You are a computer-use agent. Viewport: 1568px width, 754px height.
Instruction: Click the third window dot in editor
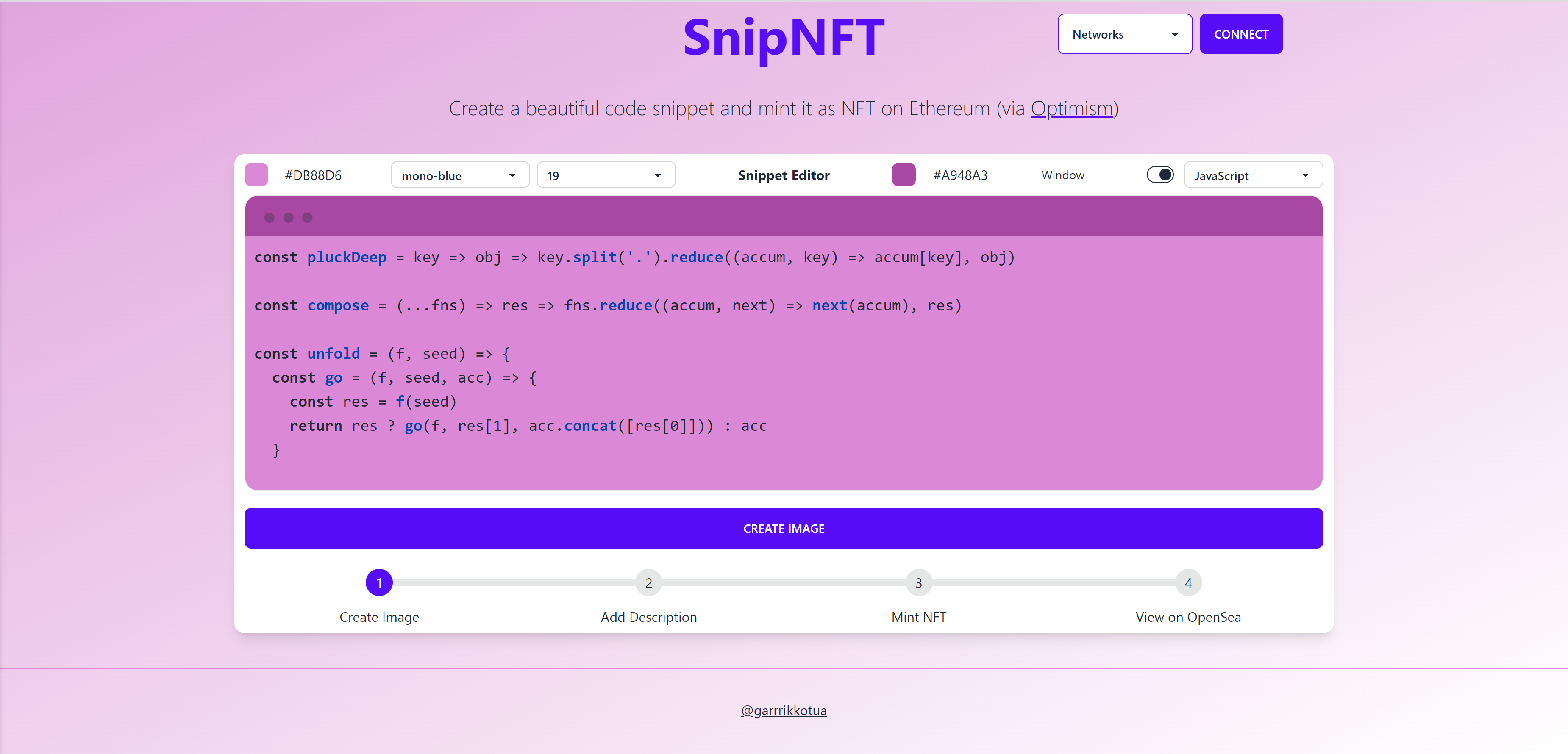[x=307, y=218]
